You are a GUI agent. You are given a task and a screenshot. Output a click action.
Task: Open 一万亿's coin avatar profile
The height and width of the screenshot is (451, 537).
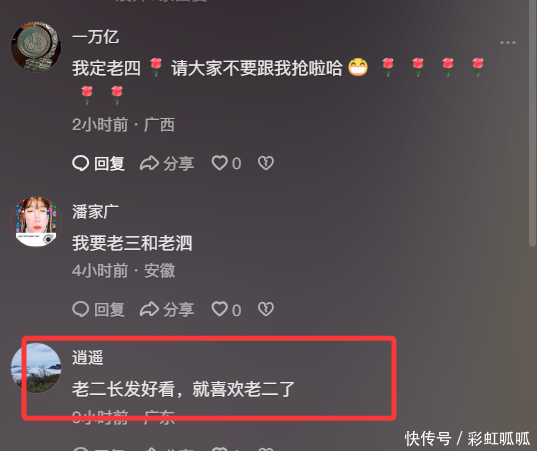[x=36, y=47]
